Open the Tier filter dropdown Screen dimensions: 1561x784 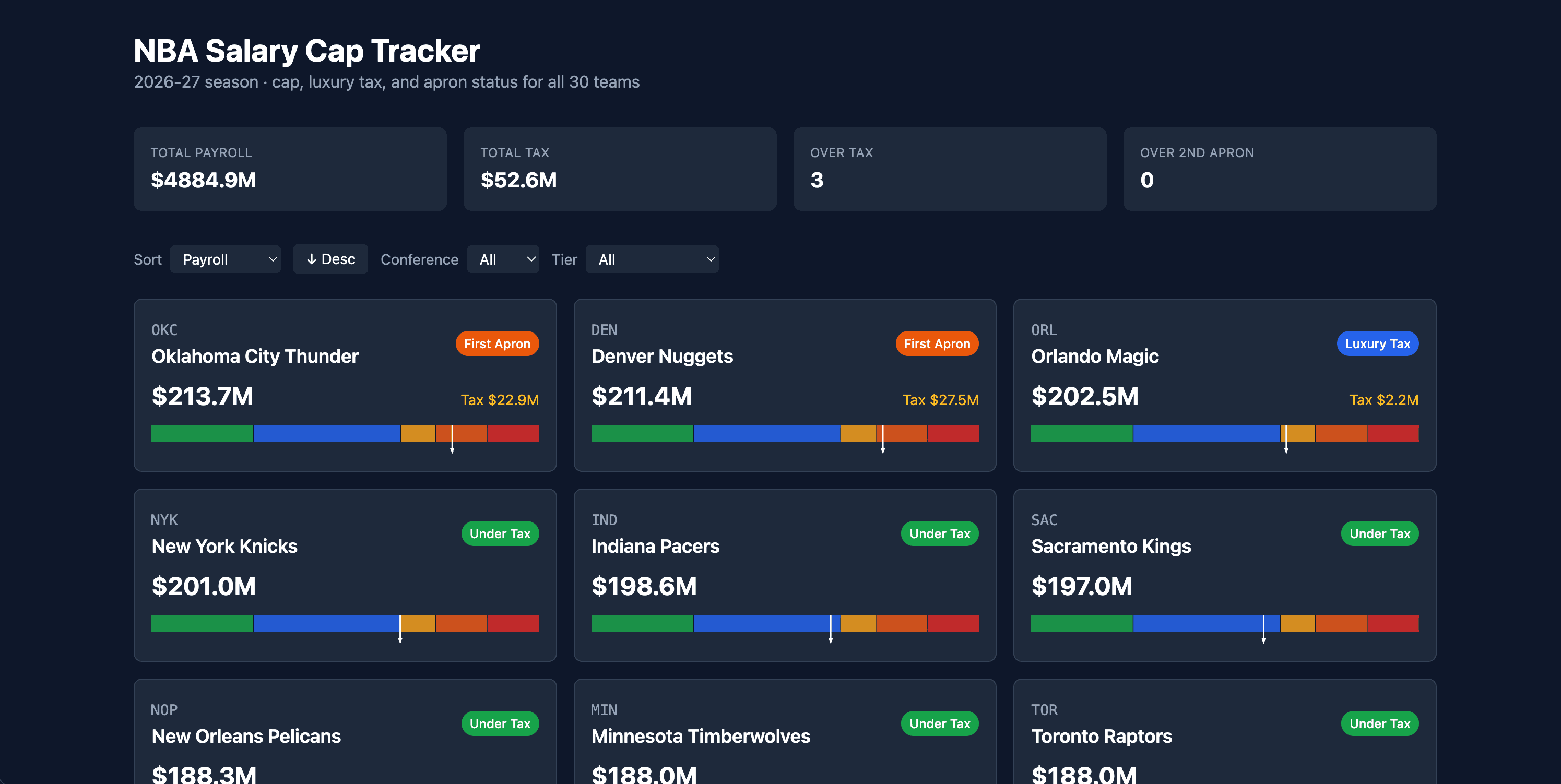tap(652, 259)
